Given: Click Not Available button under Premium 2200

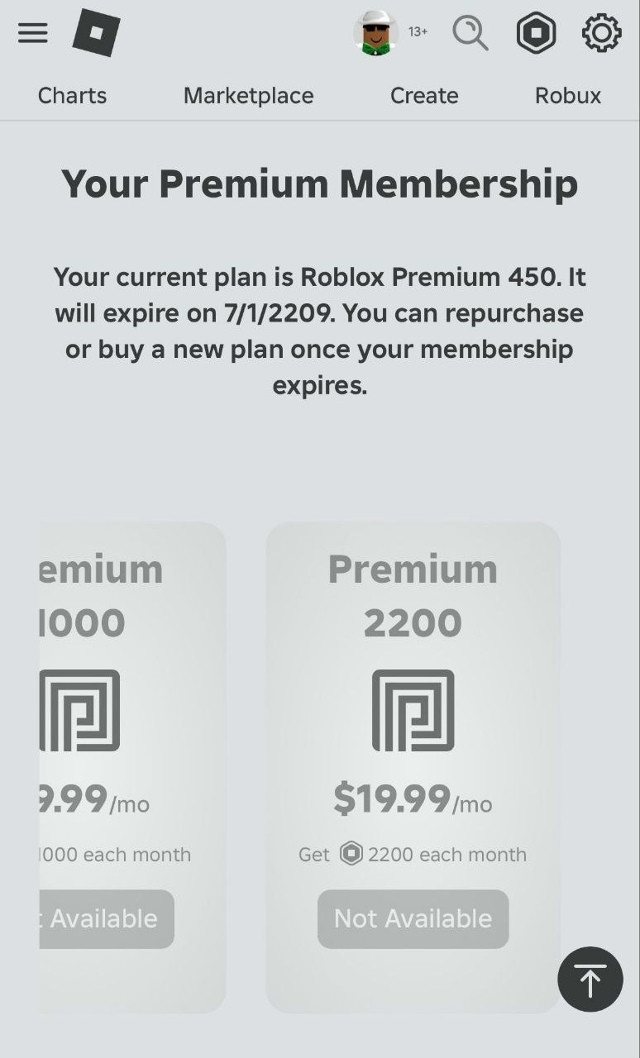Looking at the screenshot, I should (x=413, y=919).
